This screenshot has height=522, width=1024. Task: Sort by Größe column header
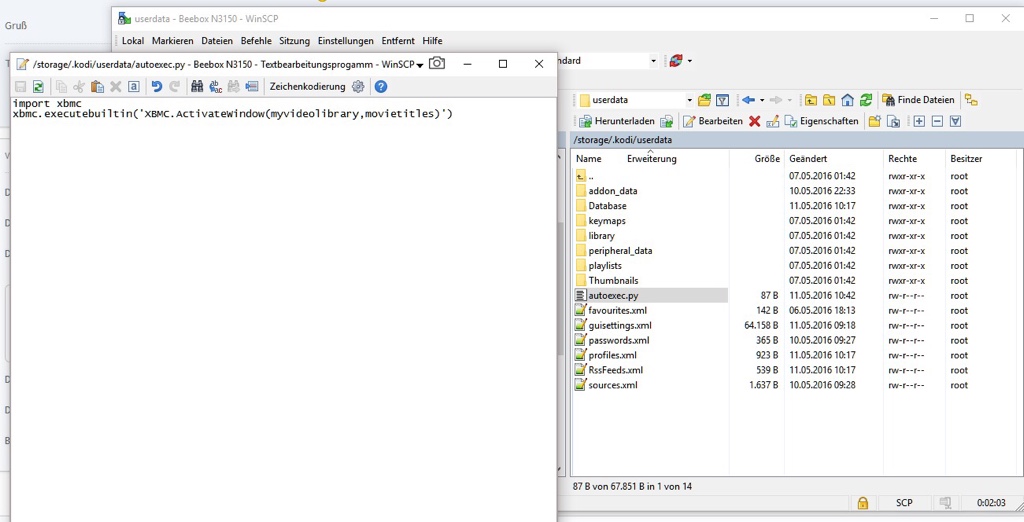coord(767,159)
